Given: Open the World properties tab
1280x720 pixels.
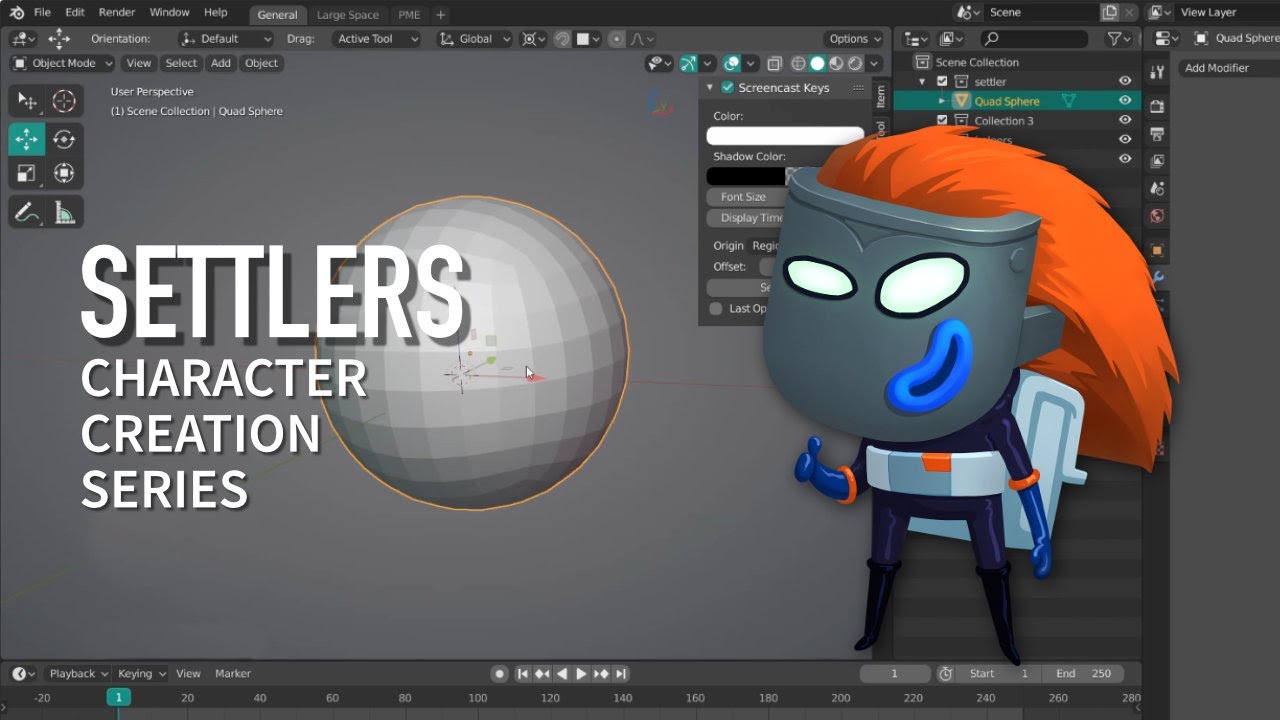Looking at the screenshot, I should coord(1156,215).
